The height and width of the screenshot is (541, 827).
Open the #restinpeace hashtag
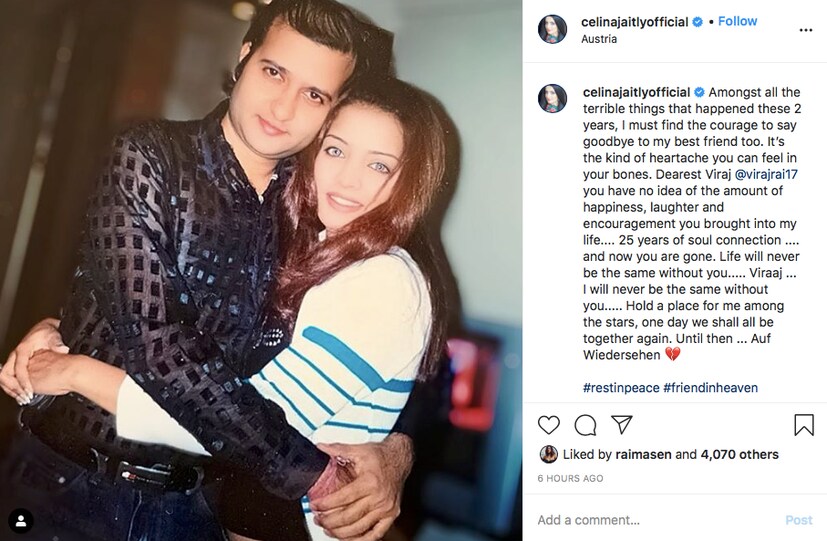coord(619,388)
